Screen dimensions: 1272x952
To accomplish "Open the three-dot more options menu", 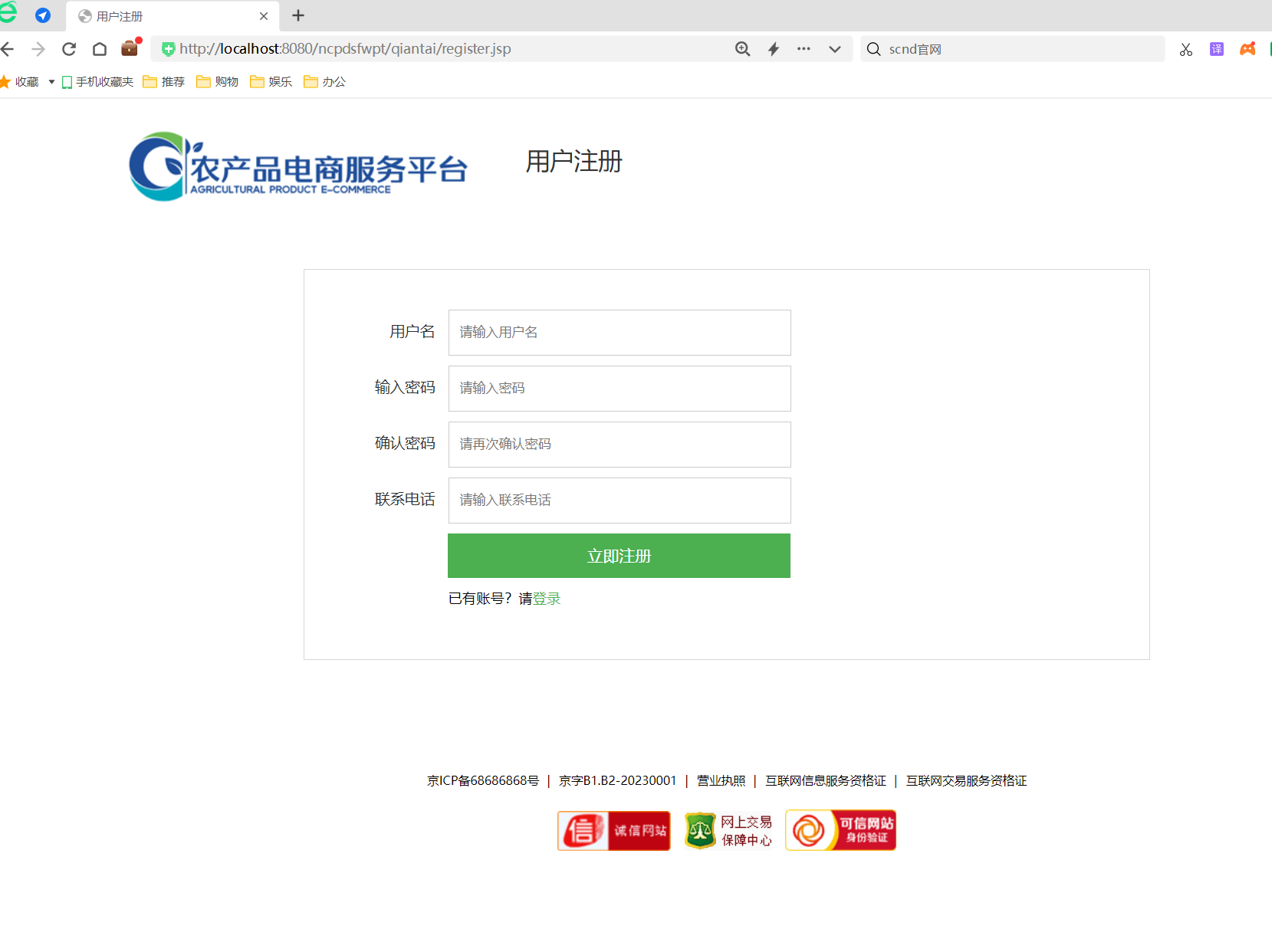I will pyautogui.click(x=804, y=49).
